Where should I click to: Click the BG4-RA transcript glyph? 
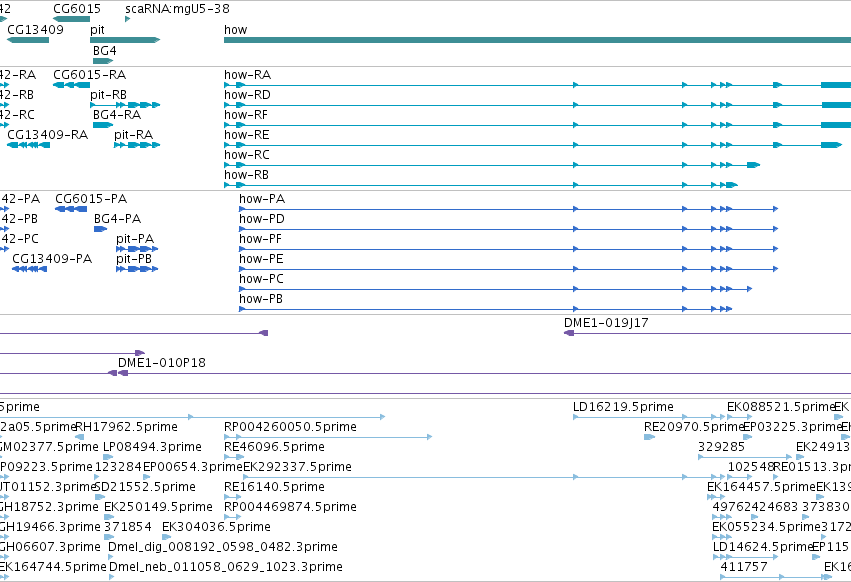103,125
